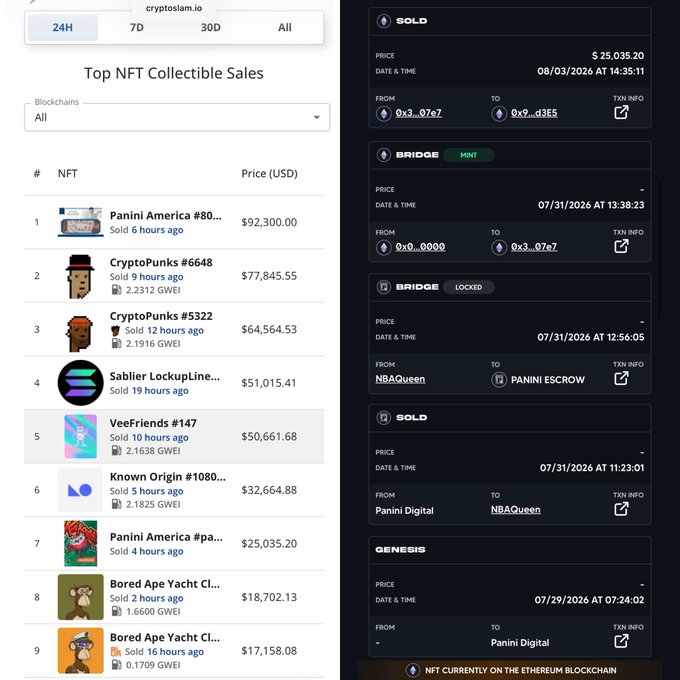Open the 0x3...07e7 sender address in SOLD card
The width and height of the screenshot is (680, 680).
pyautogui.click(x=418, y=113)
